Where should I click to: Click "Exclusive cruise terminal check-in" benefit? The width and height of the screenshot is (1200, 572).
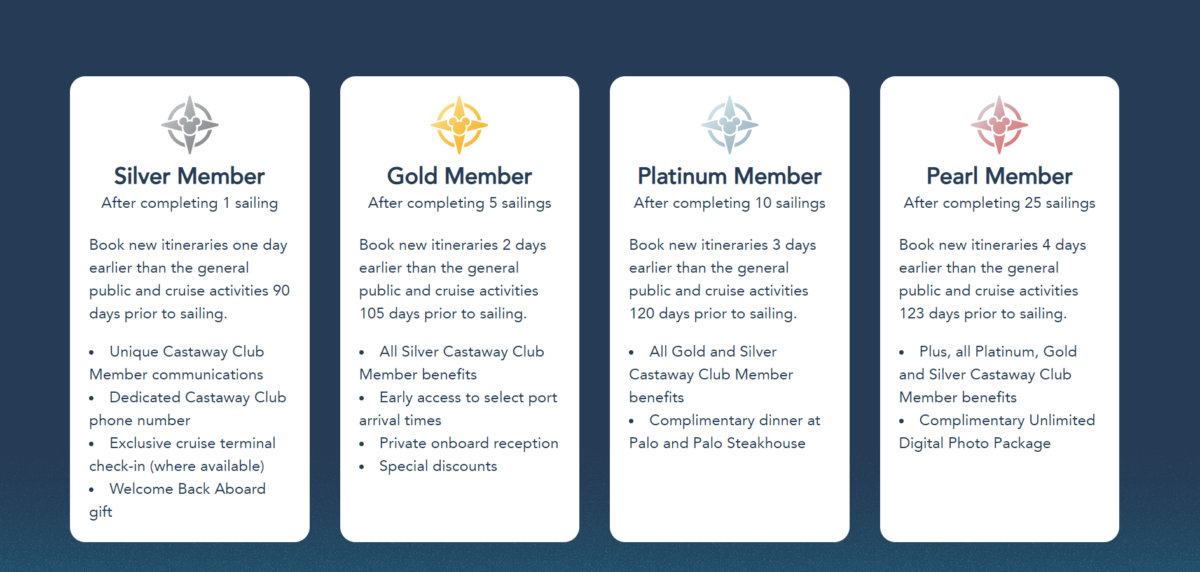coord(192,443)
